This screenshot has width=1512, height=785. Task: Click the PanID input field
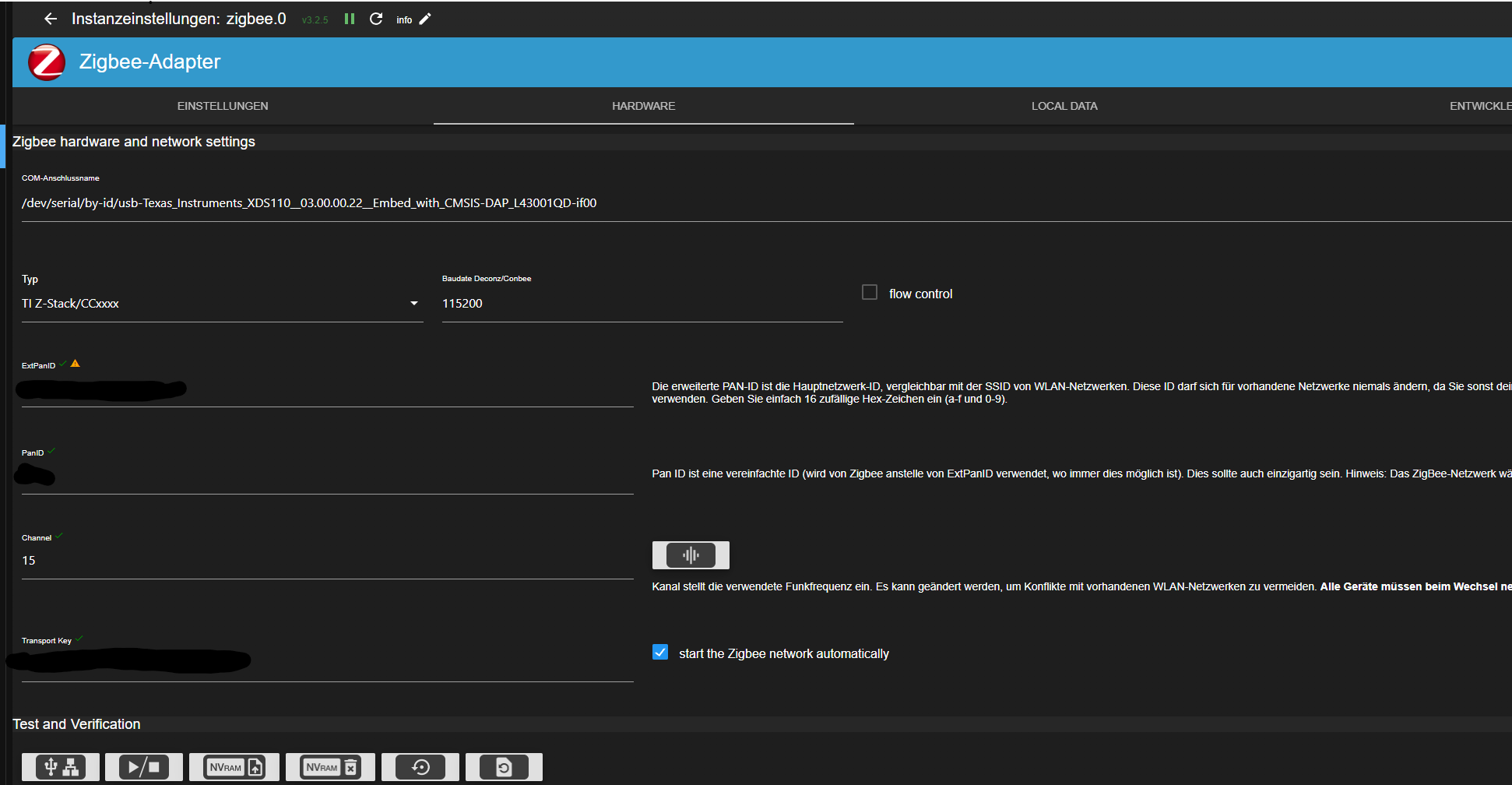tap(328, 476)
